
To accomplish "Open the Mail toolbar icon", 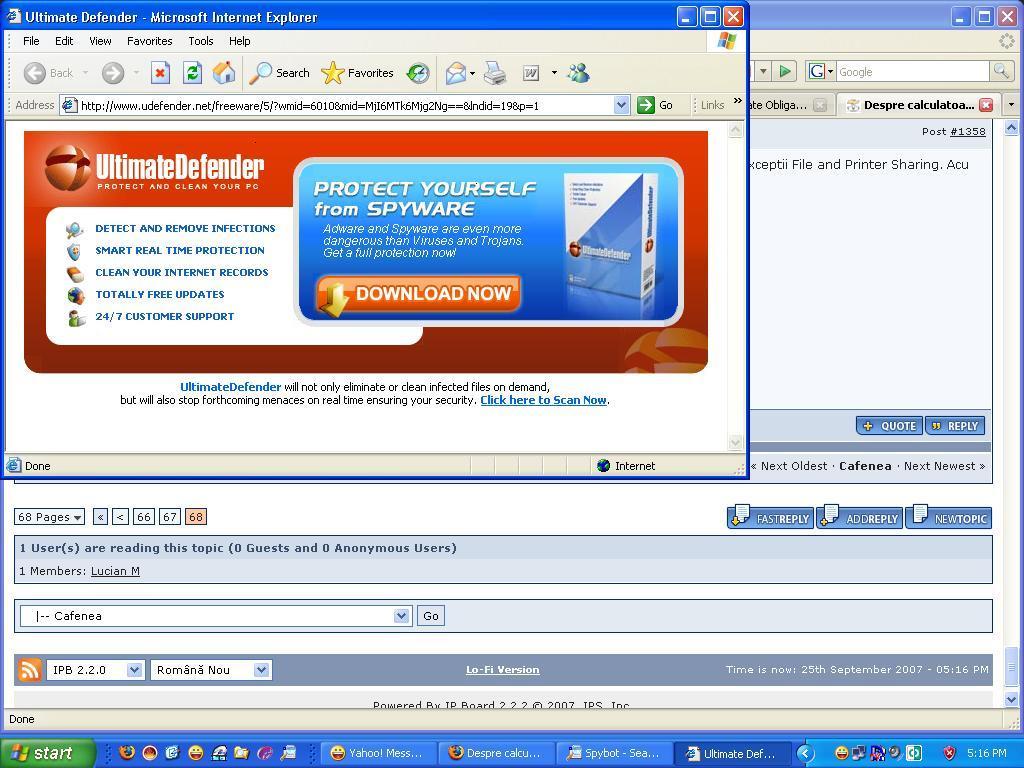I will pyautogui.click(x=456, y=73).
